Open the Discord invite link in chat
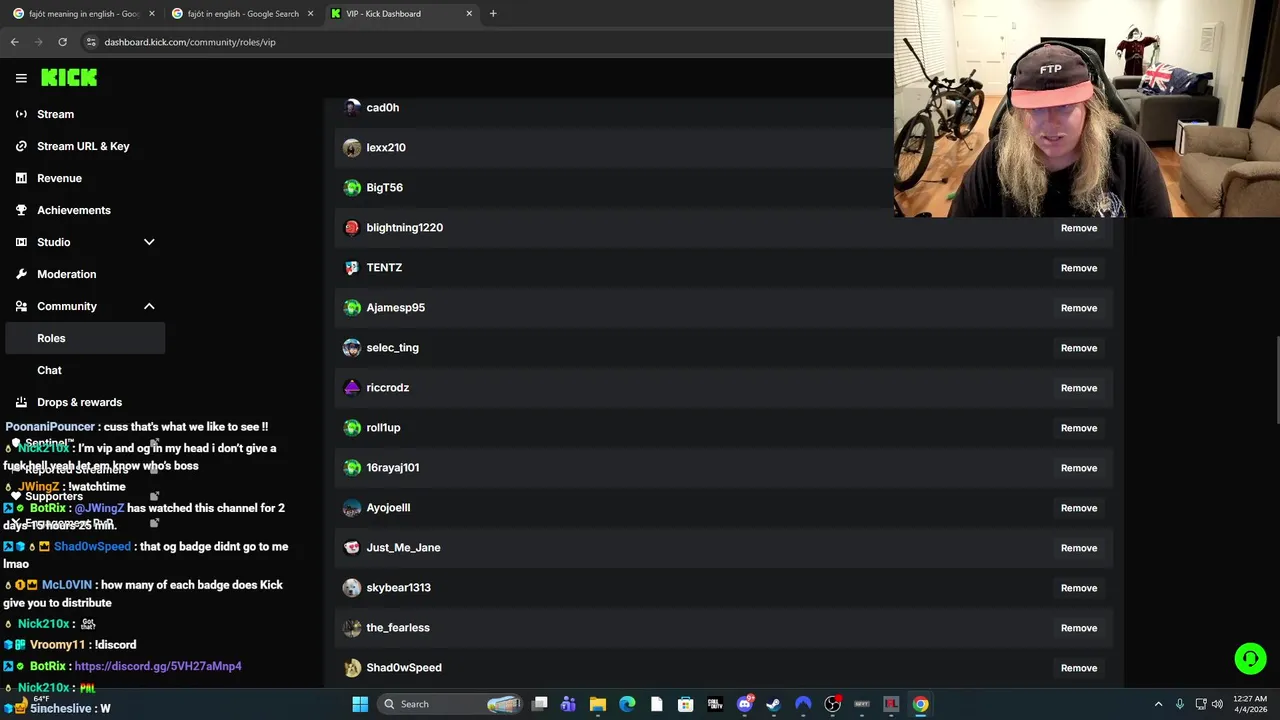This screenshot has height=720, width=1280. point(158,666)
